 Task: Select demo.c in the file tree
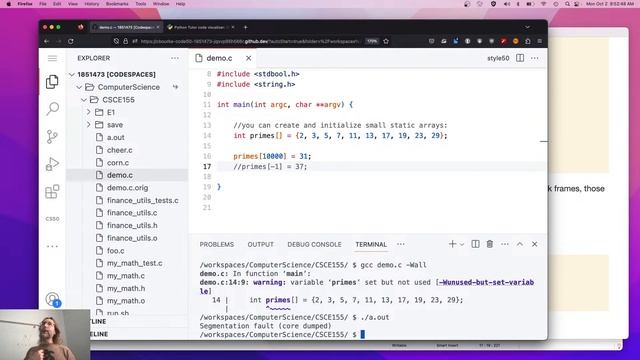(120, 175)
